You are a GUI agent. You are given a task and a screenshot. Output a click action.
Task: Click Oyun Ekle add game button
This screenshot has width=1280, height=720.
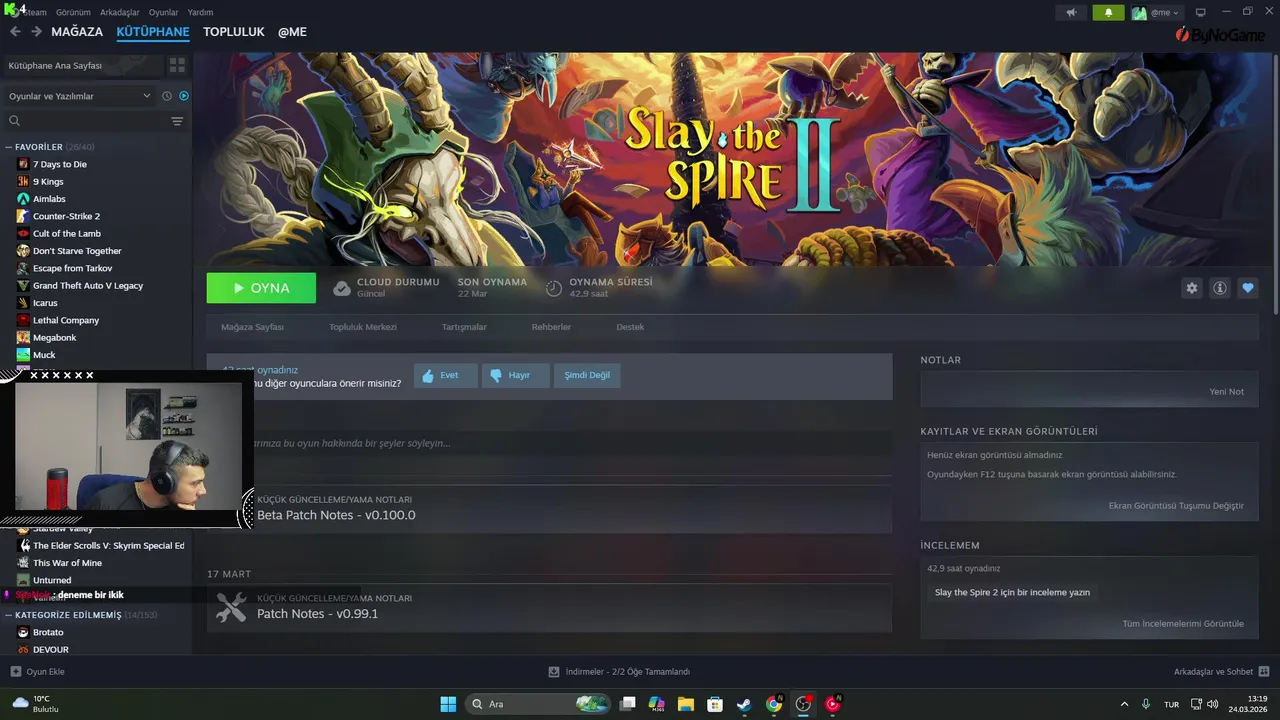pos(37,672)
